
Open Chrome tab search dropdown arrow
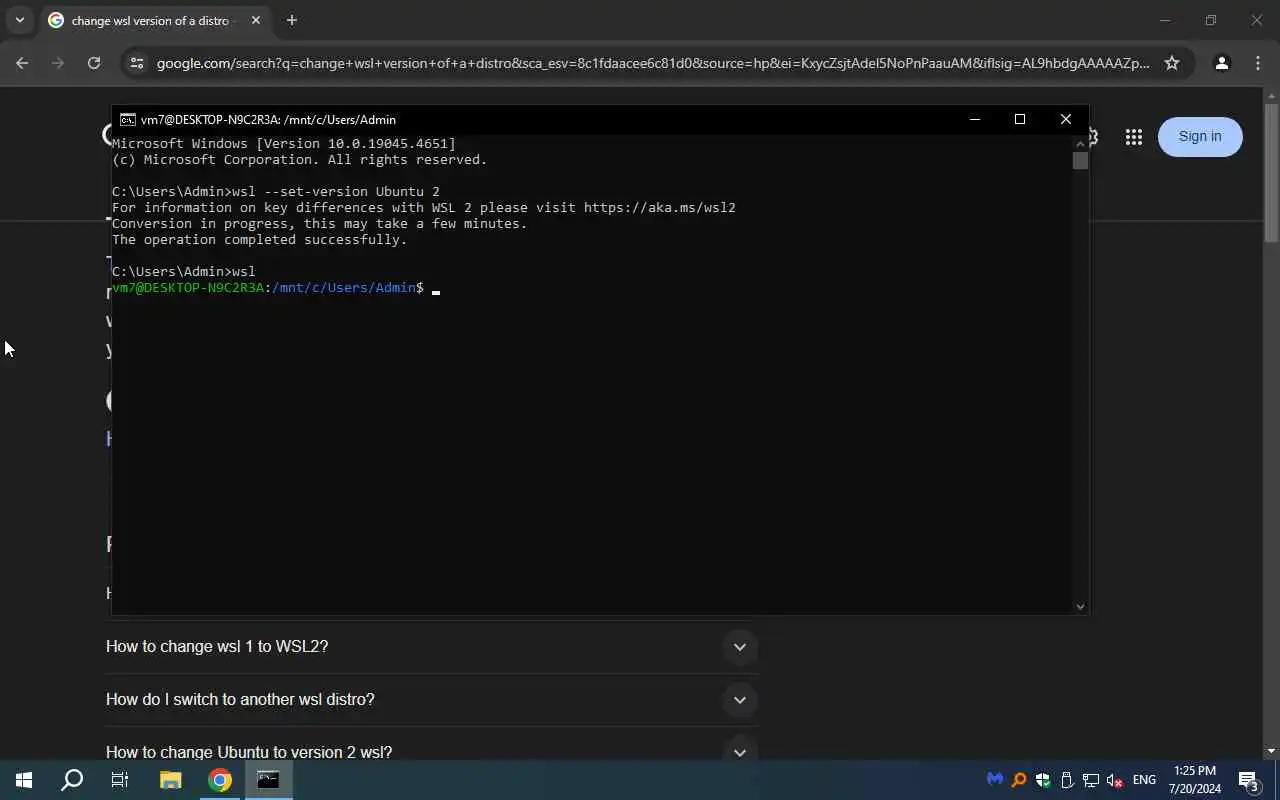click(19, 20)
